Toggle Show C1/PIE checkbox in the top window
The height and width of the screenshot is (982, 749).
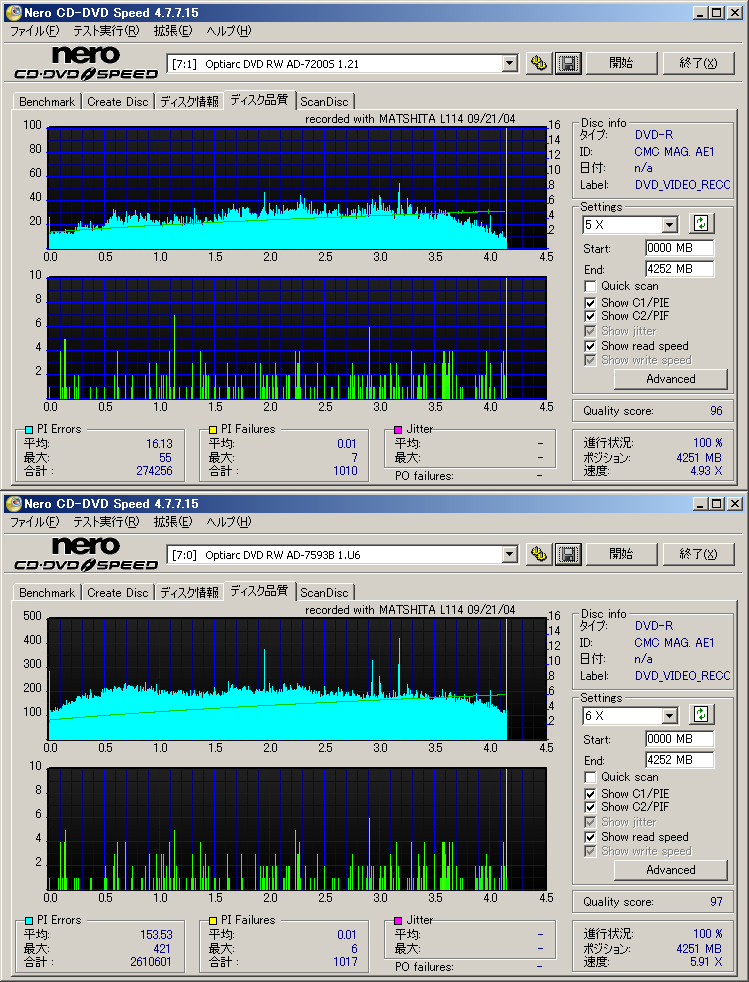click(590, 302)
